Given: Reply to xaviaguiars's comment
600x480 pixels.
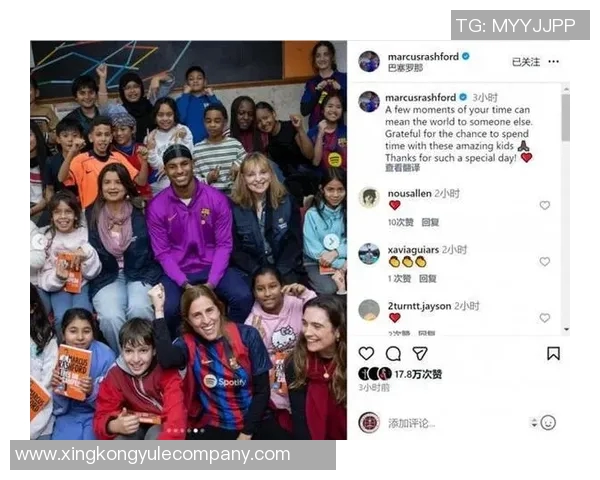Looking at the screenshot, I should click(x=427, y=278).
